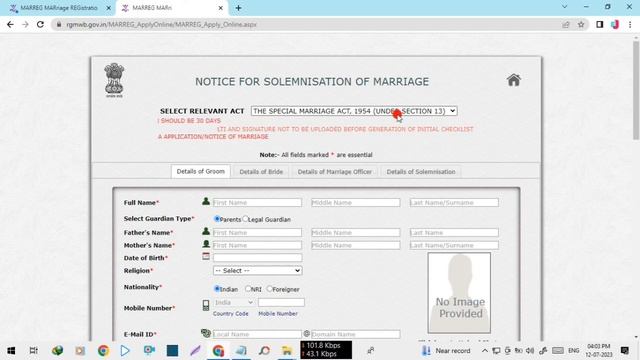
Task: Switch to Details of Marriage Officer tab
Action: point(335,172)
